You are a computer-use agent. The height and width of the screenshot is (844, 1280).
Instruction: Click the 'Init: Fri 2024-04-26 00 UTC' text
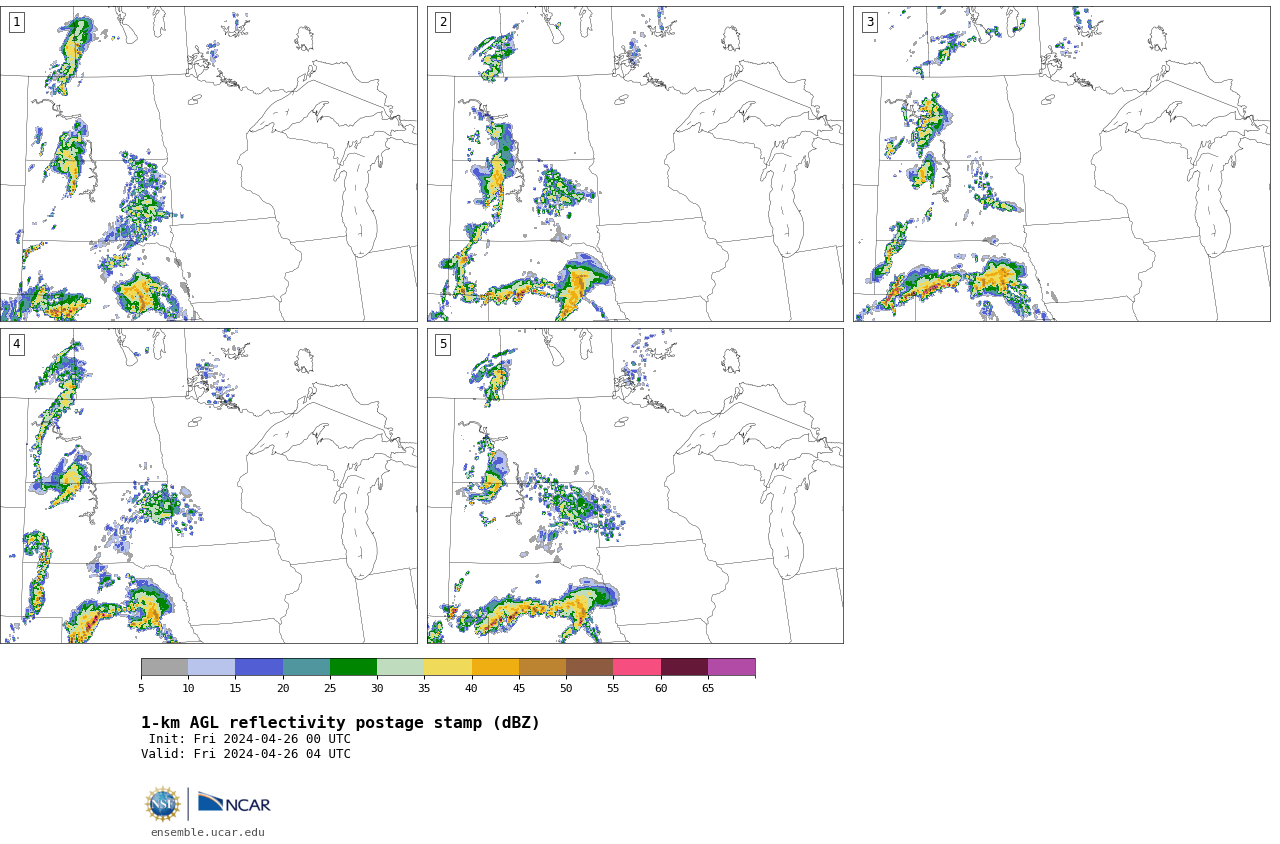[x=250, y=739]
